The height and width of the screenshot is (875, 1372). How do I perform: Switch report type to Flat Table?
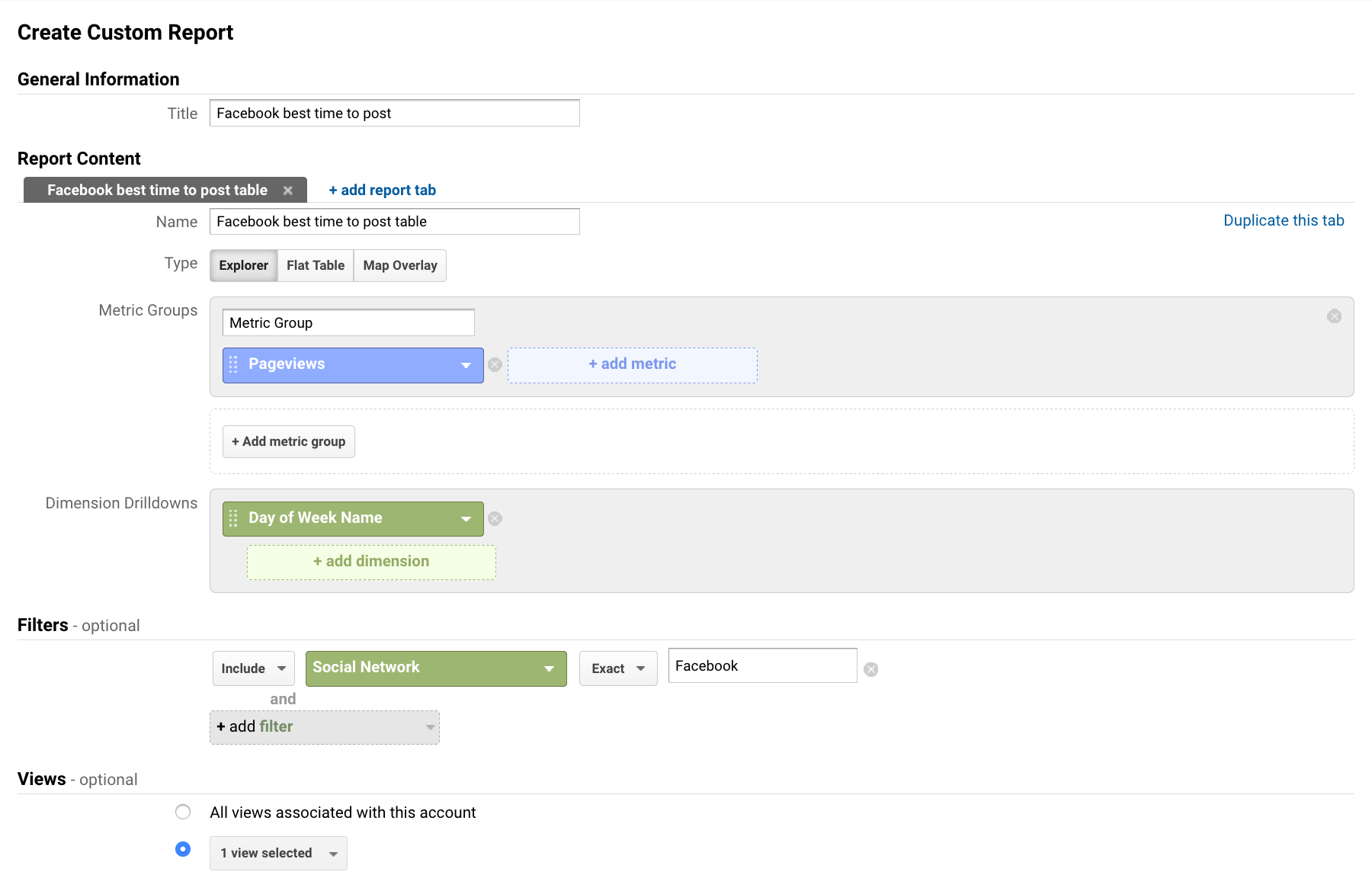click(316, 265)
